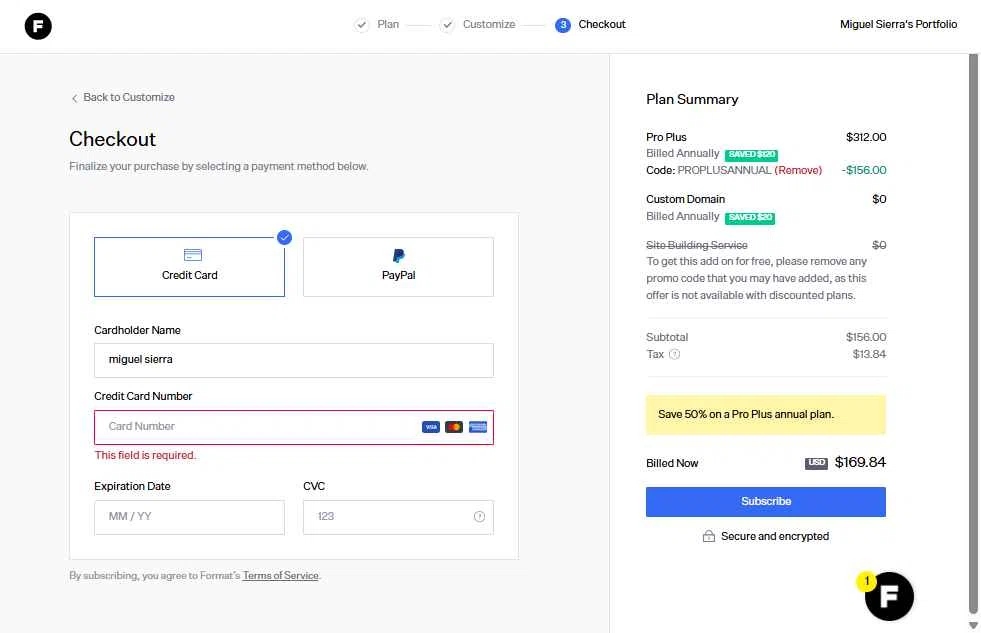The image size is (981, 633).
Task: Click the 'This field is required.' error text
Action: coord(145,455)
